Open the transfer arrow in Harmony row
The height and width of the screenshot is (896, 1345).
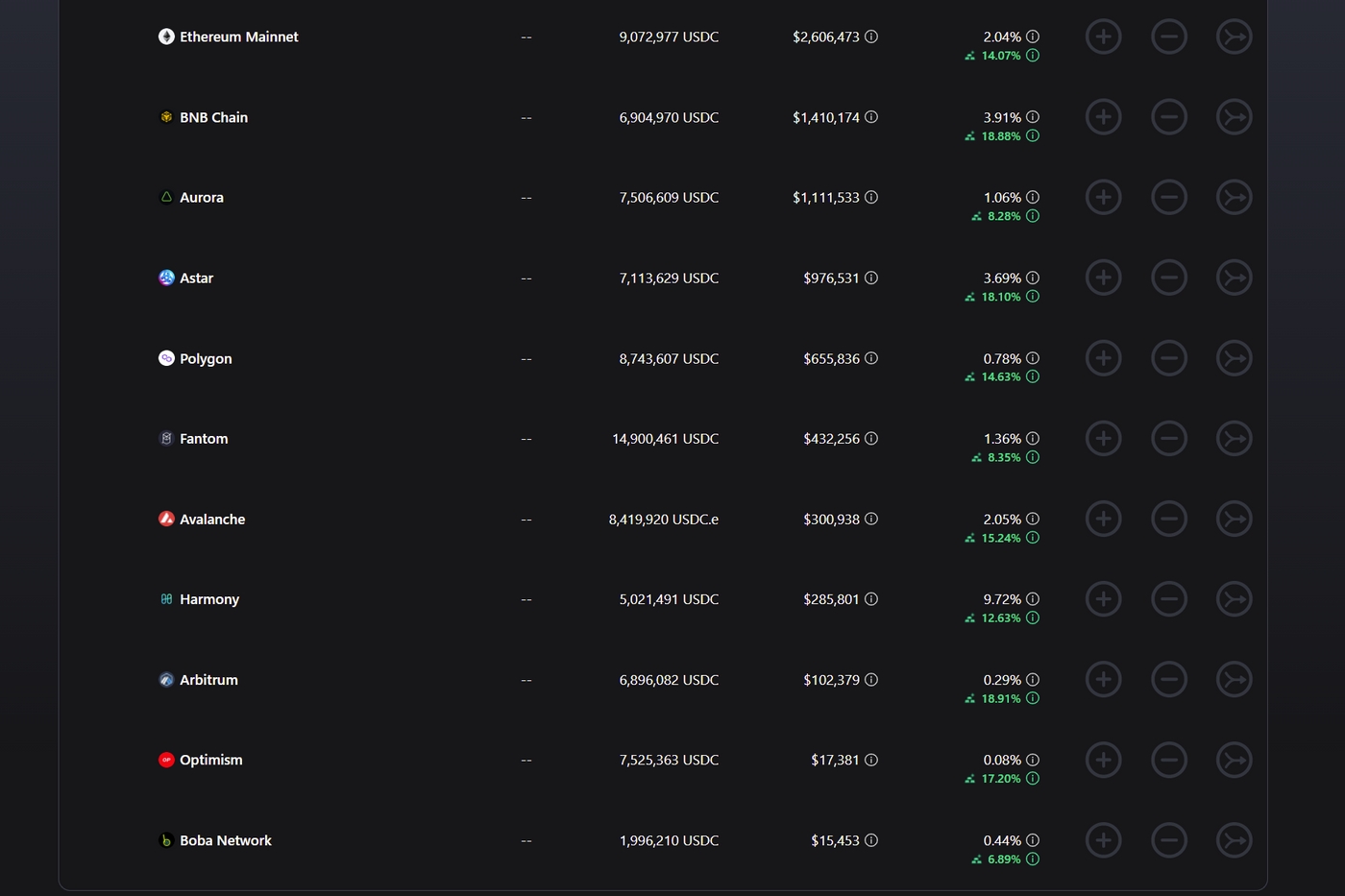click(x=1234, y=598)
